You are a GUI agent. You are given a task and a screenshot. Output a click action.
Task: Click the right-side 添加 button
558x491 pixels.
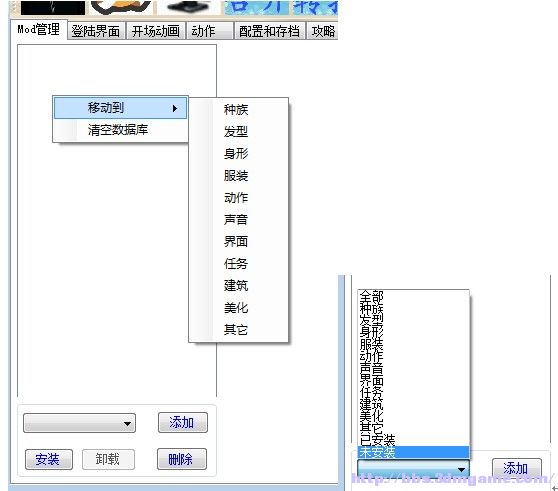517,468
